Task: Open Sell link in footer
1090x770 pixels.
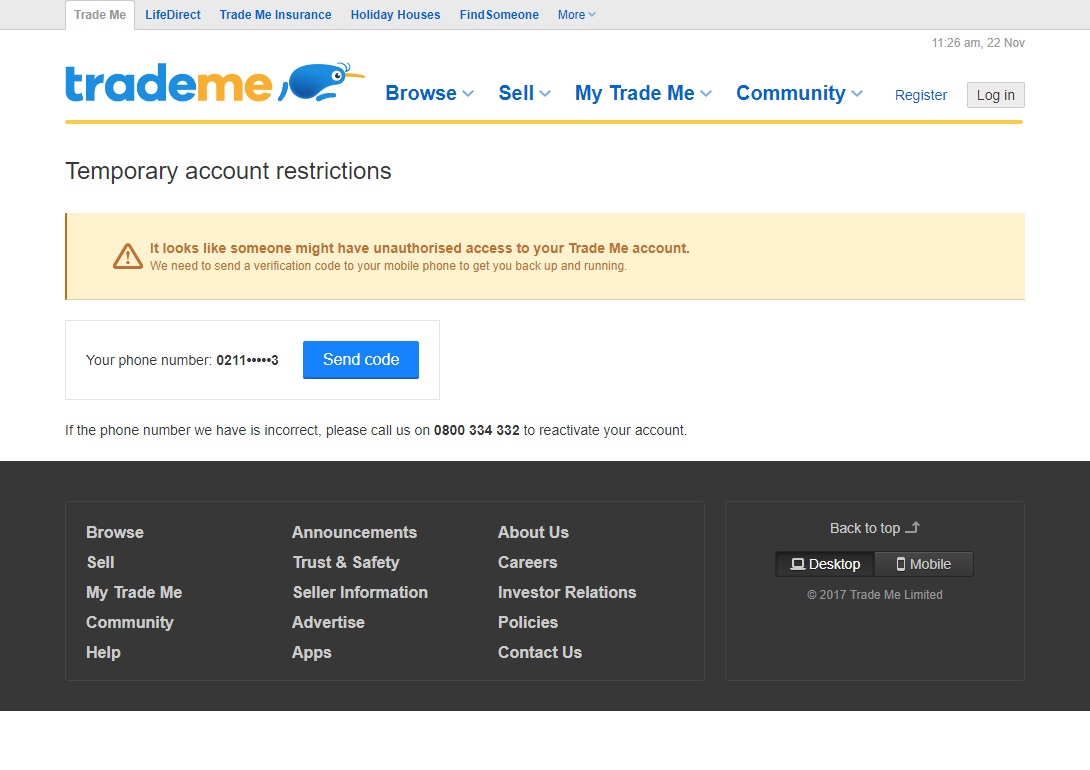Action: point(100,562)
